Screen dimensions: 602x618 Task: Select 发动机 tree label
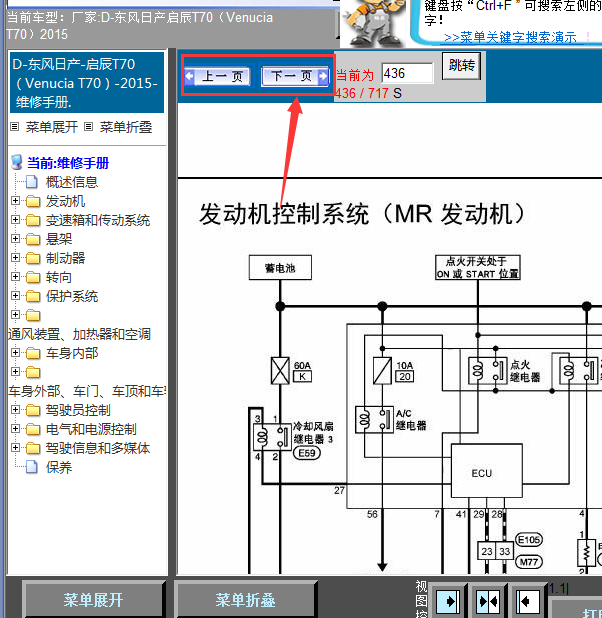(65, 201)
